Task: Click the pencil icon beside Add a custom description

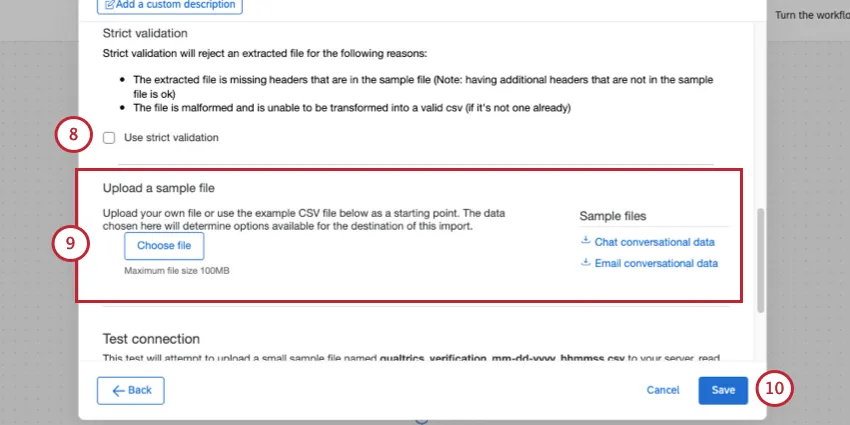Action: point(110,5)
